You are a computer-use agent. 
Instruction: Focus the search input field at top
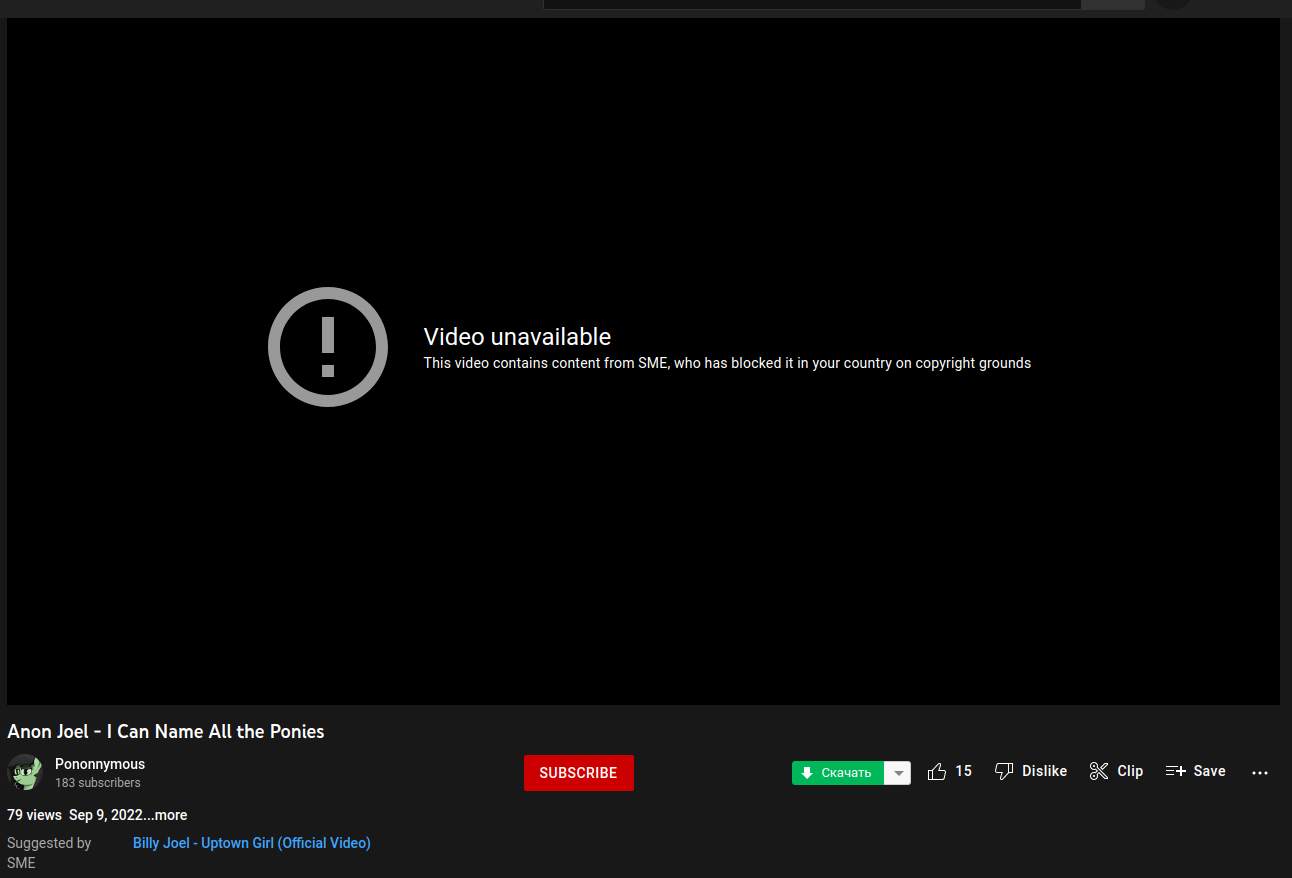[x=810, y=4]
